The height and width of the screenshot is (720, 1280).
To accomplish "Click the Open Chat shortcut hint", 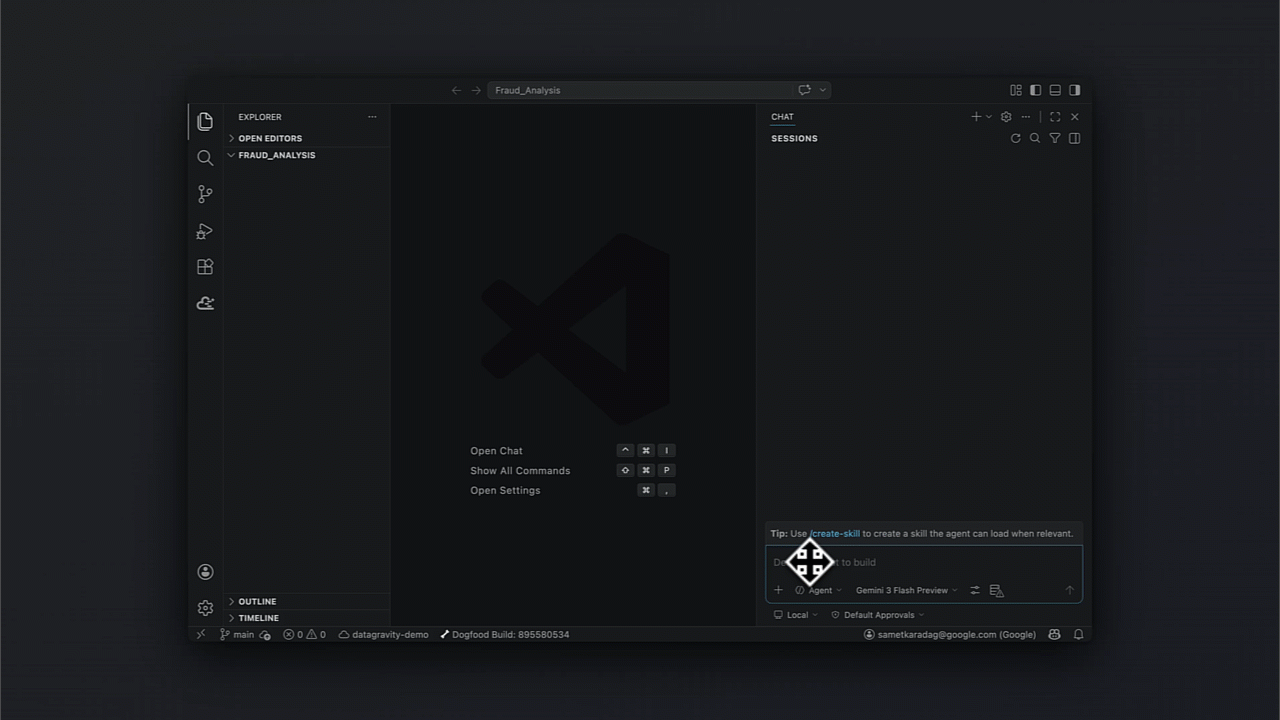I will [496, 451].
